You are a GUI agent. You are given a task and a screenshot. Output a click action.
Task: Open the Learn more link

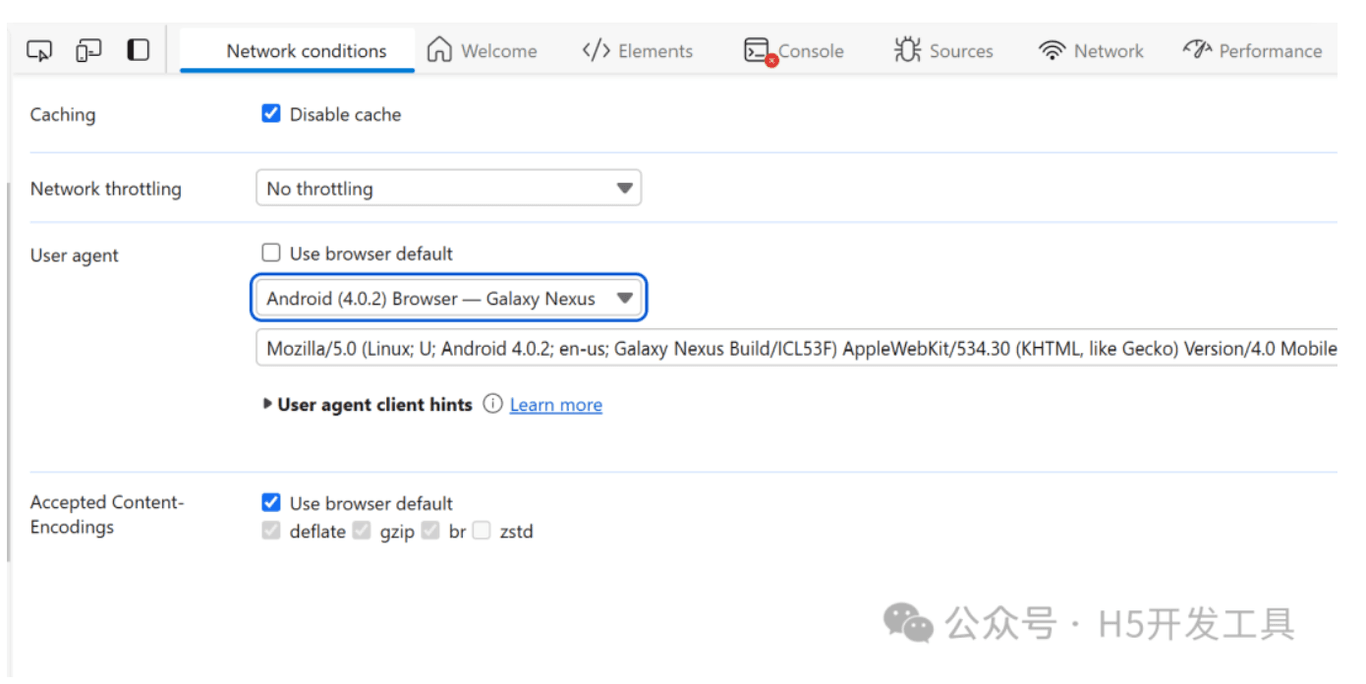pyautogui.click(x=556, y=405)
